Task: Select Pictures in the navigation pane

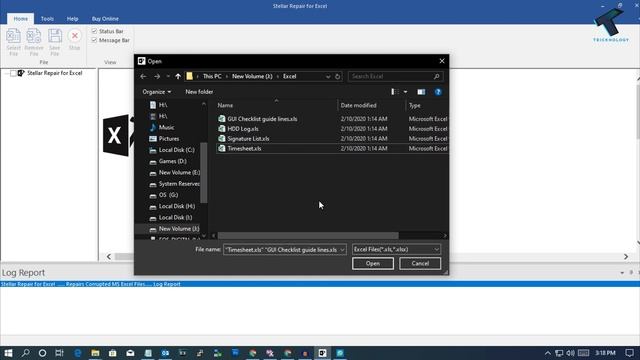Action: pos(169,139)
